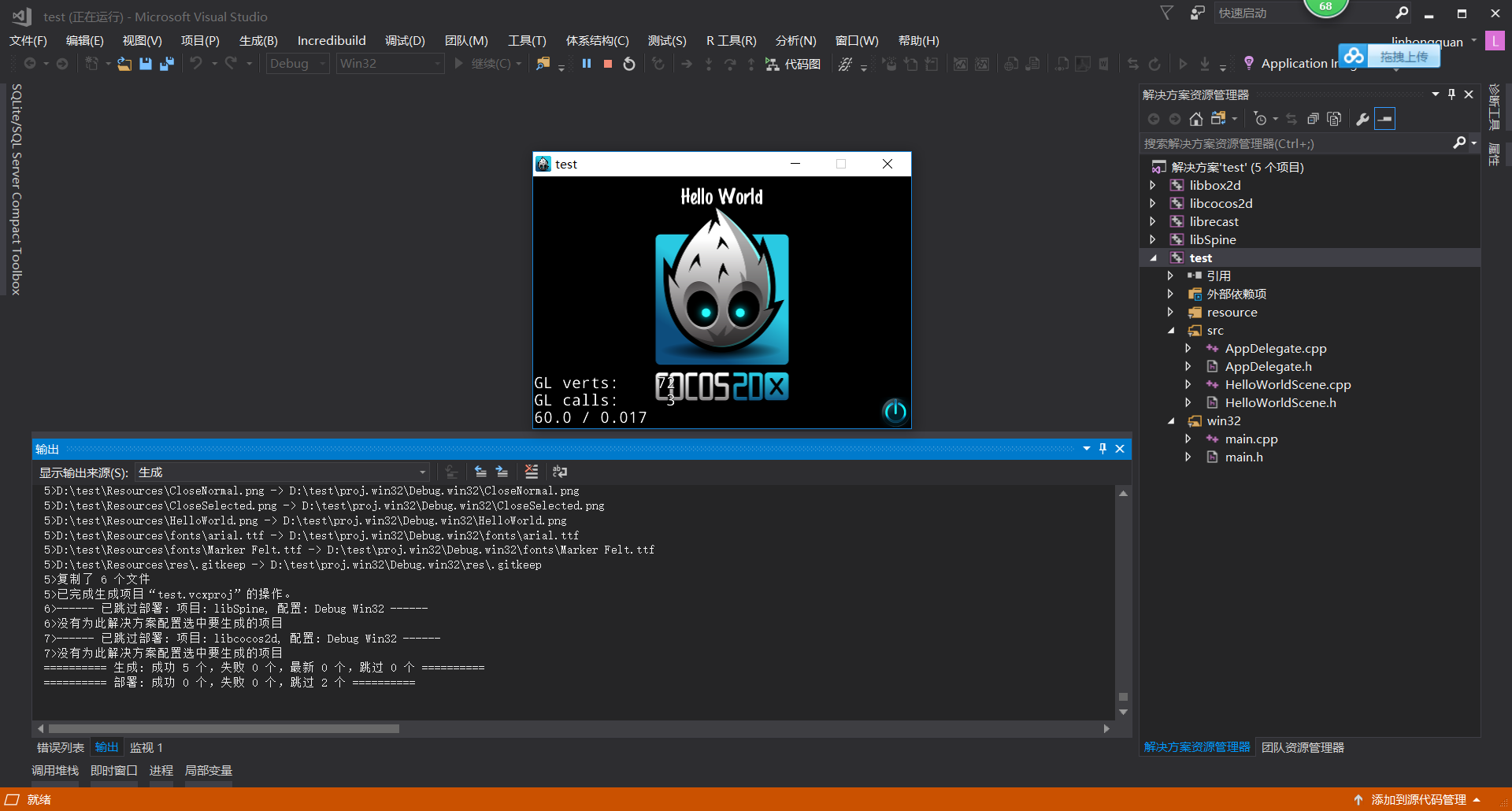Close the Solution Explorer panel
The image size is (1512, 811).
pyautogui.click(x=1469, y=94)
